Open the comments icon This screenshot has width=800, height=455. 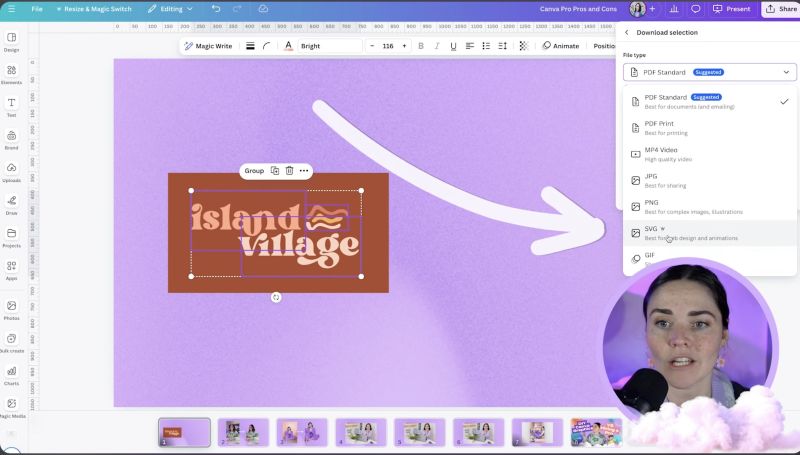click(x=695, y=9)
